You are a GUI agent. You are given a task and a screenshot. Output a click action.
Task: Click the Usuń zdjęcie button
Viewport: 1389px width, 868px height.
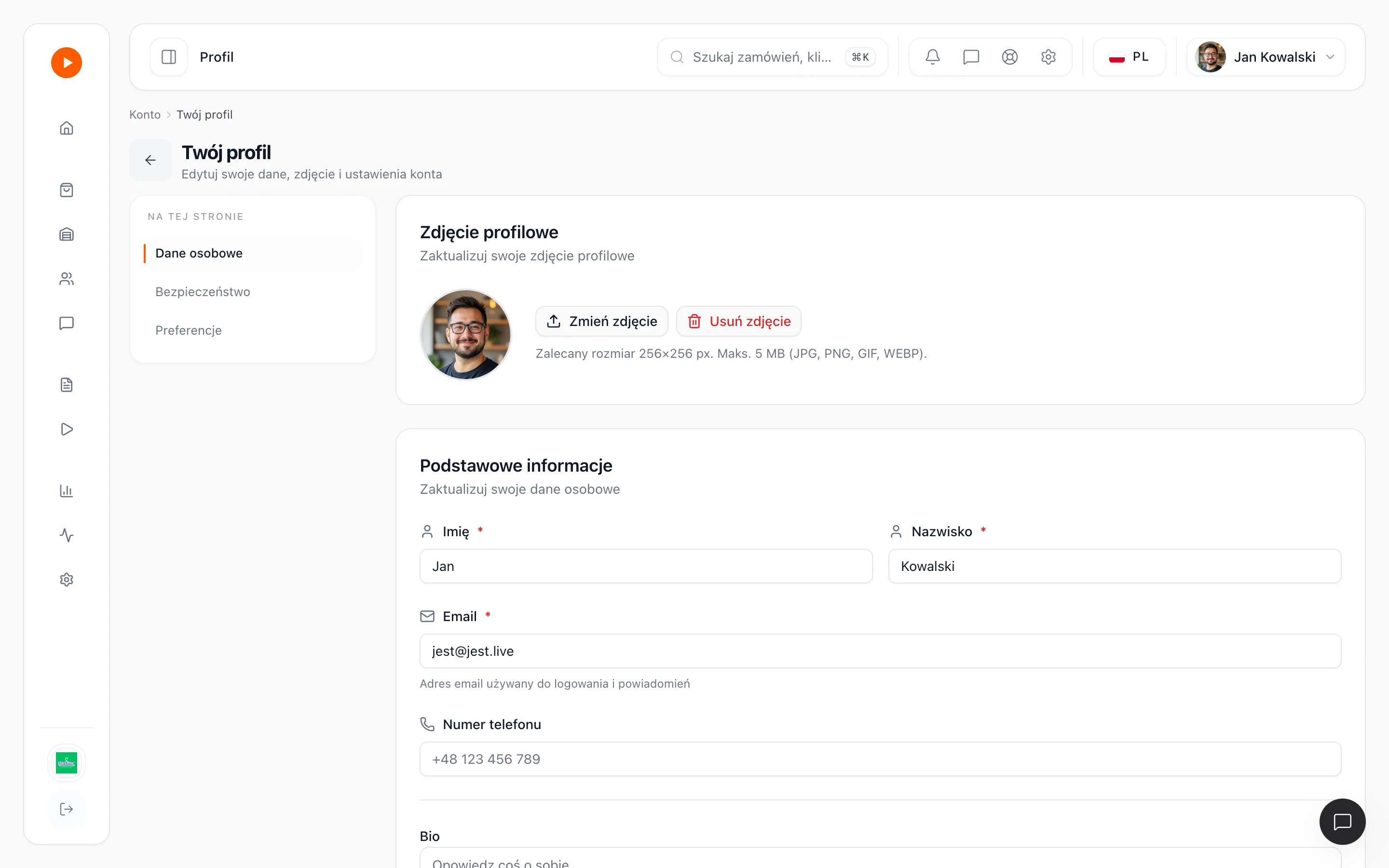tap(739, 322)
